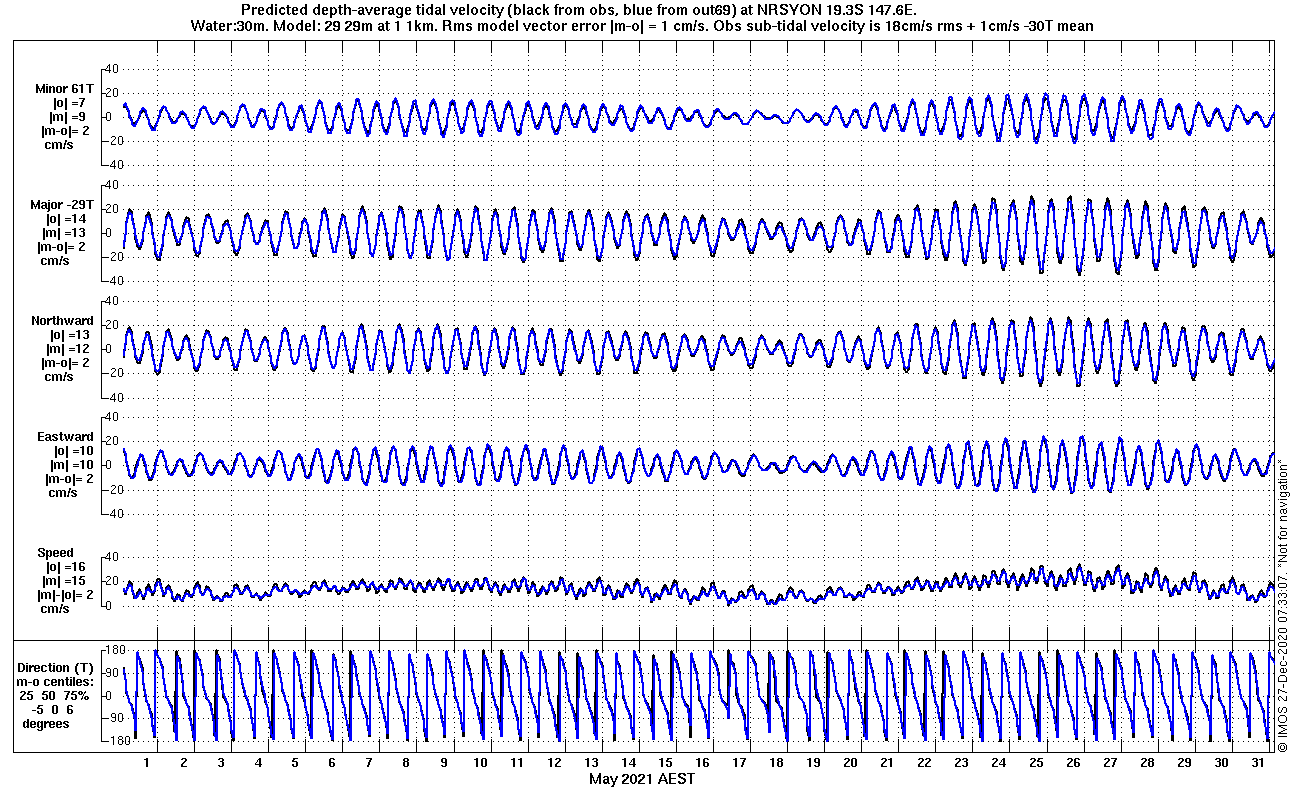The width and height of the screenshot is (1300, 800).
Task: Click the '180' tick on Direction axis
Action: click(114, 651)
